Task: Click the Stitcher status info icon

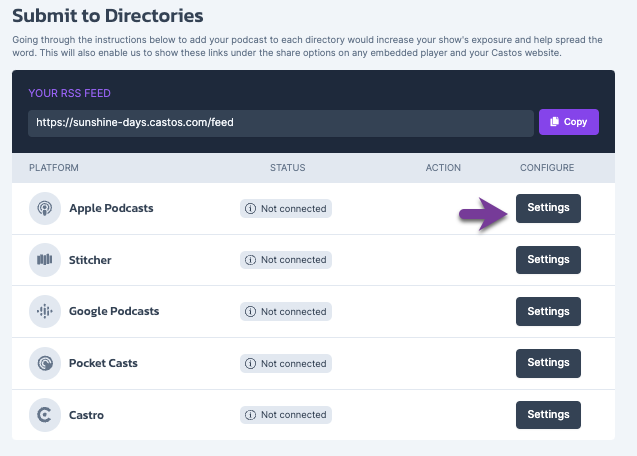Action: coord(250,260)
